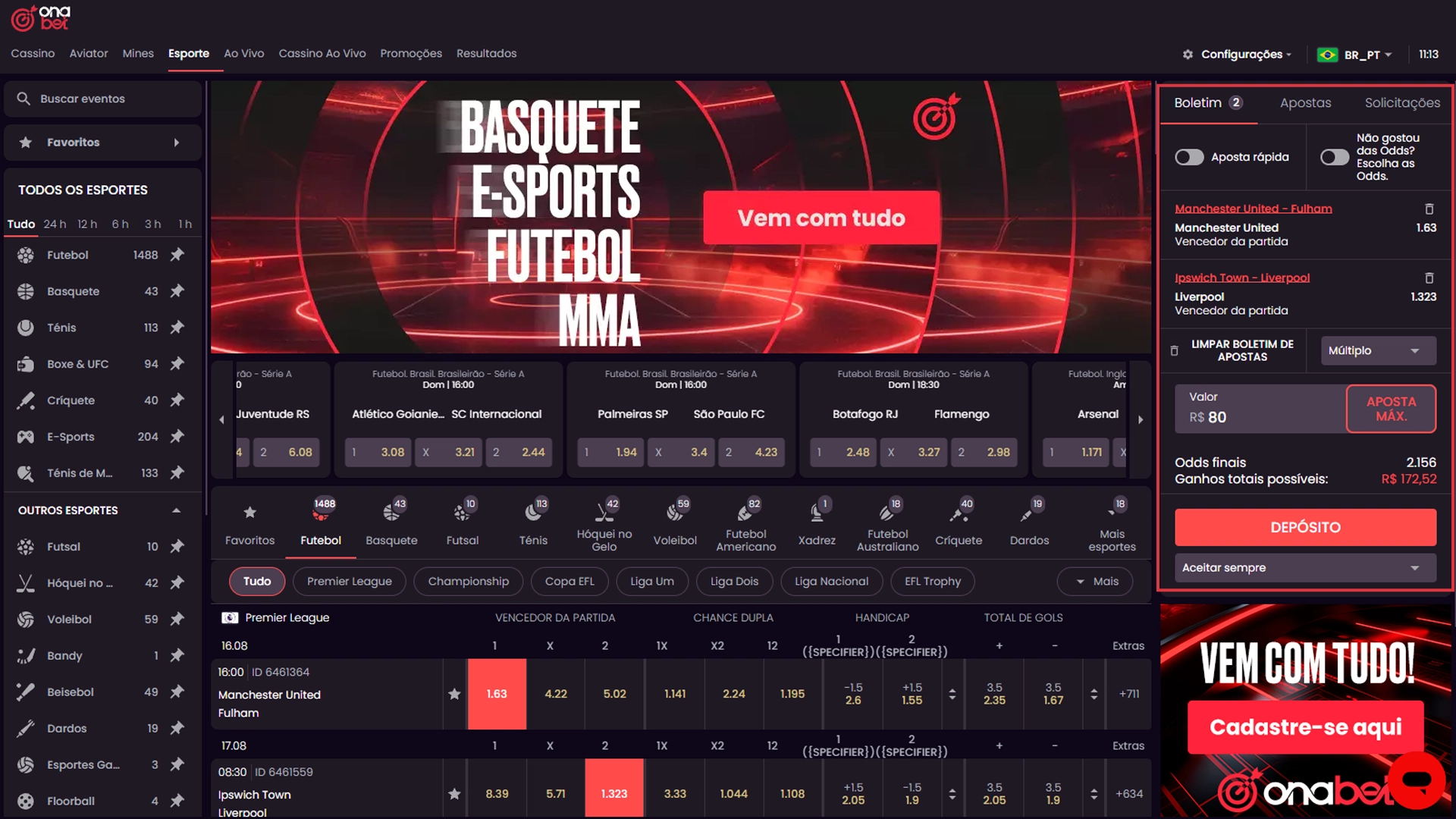Image resolution: width=1456 pixels, height=819 pixels.
Task: Expand total goals options for Ipswich match
Action: tap(1094, 794)
